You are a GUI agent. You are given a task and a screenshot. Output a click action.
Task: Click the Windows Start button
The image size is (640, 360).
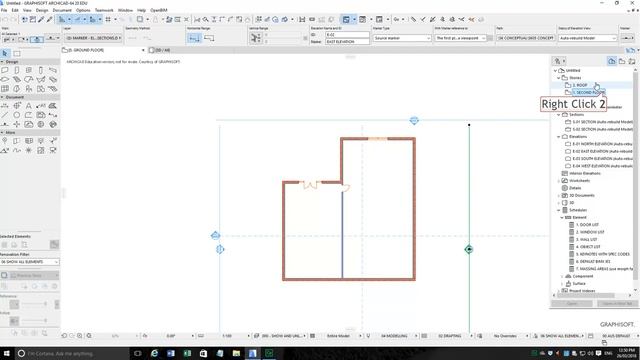7,353
